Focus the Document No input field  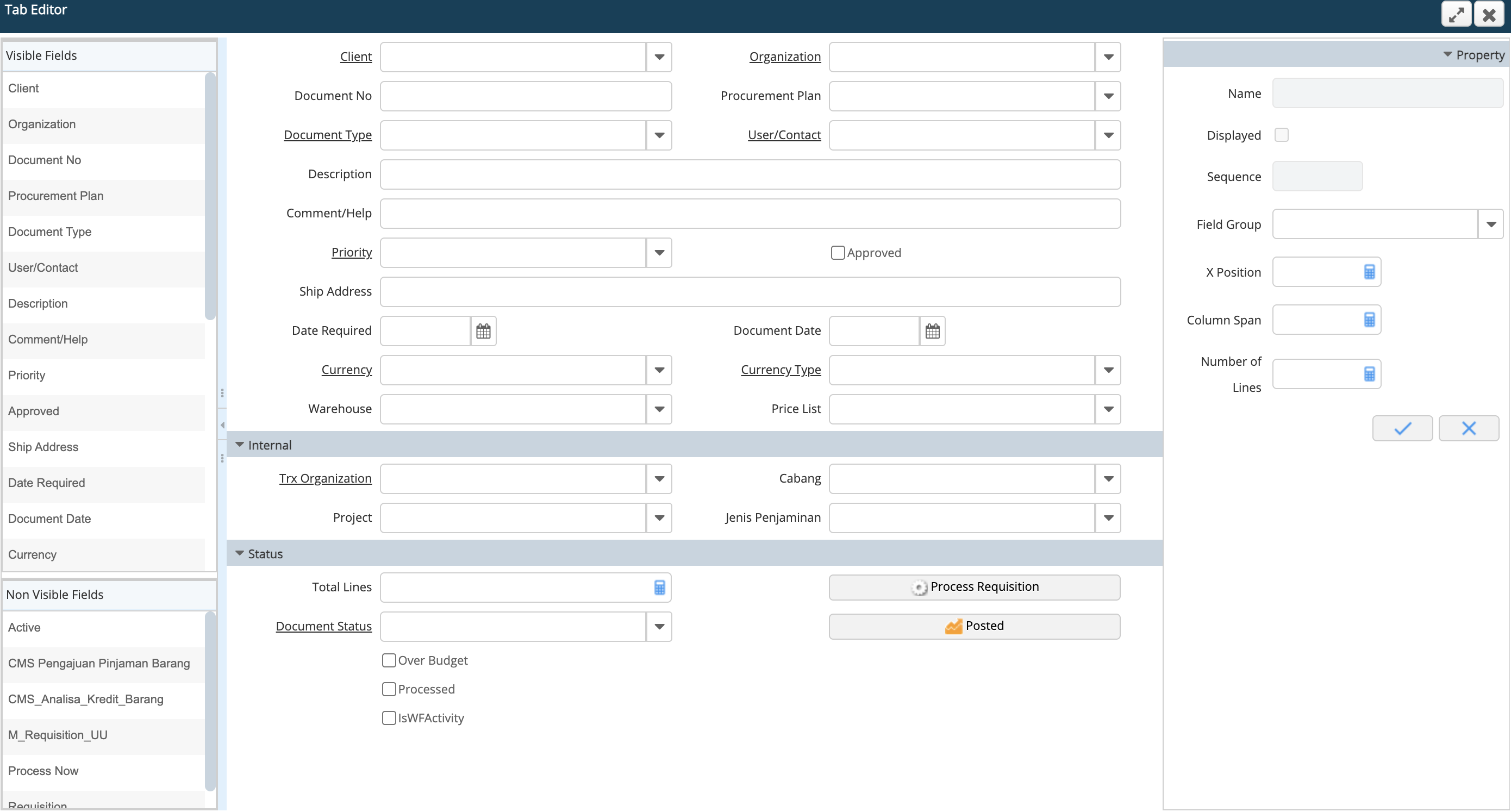click(x=526, y=96)
